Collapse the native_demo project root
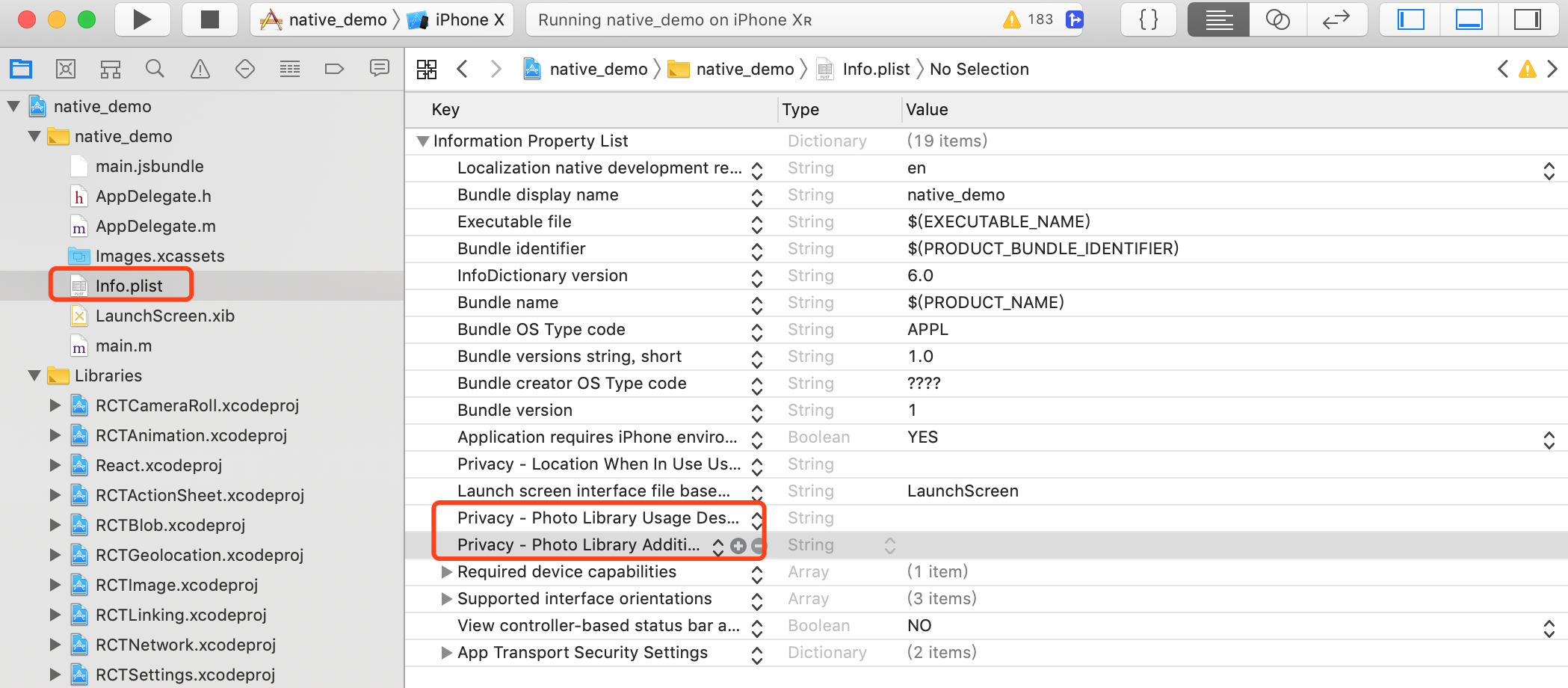Image resolution: width=1568 pixels, height=688 pixels. (x=13, y=106)
